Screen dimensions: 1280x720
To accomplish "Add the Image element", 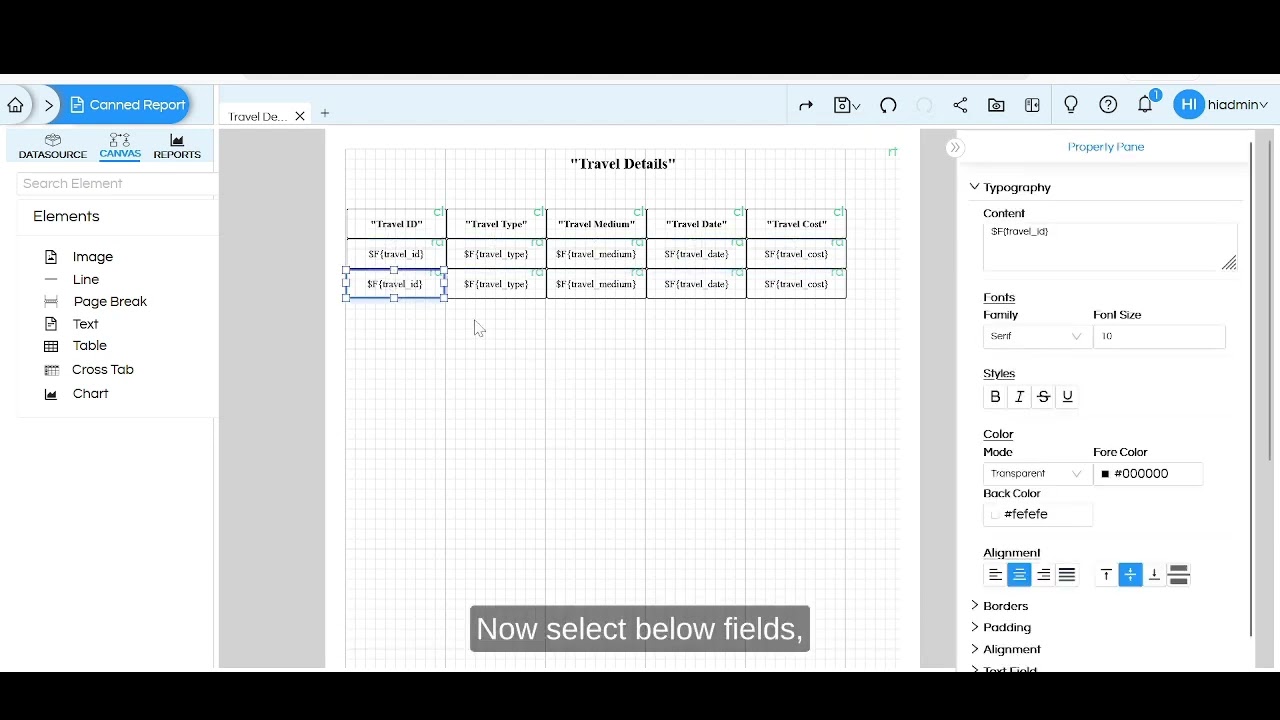I will click(x=79, y=257).
